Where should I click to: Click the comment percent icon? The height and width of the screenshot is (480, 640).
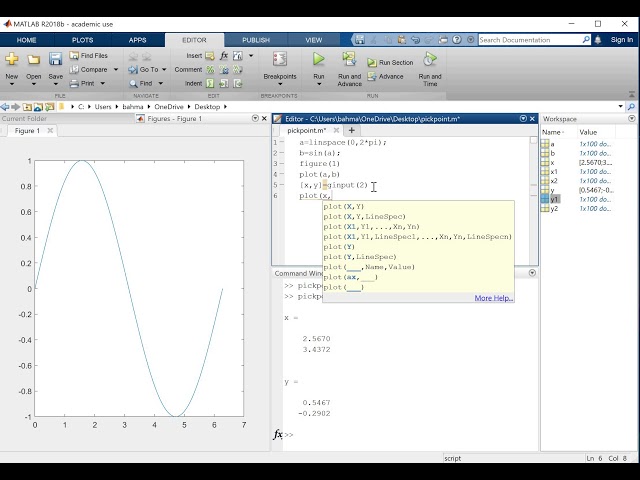(x=210, y=70)
